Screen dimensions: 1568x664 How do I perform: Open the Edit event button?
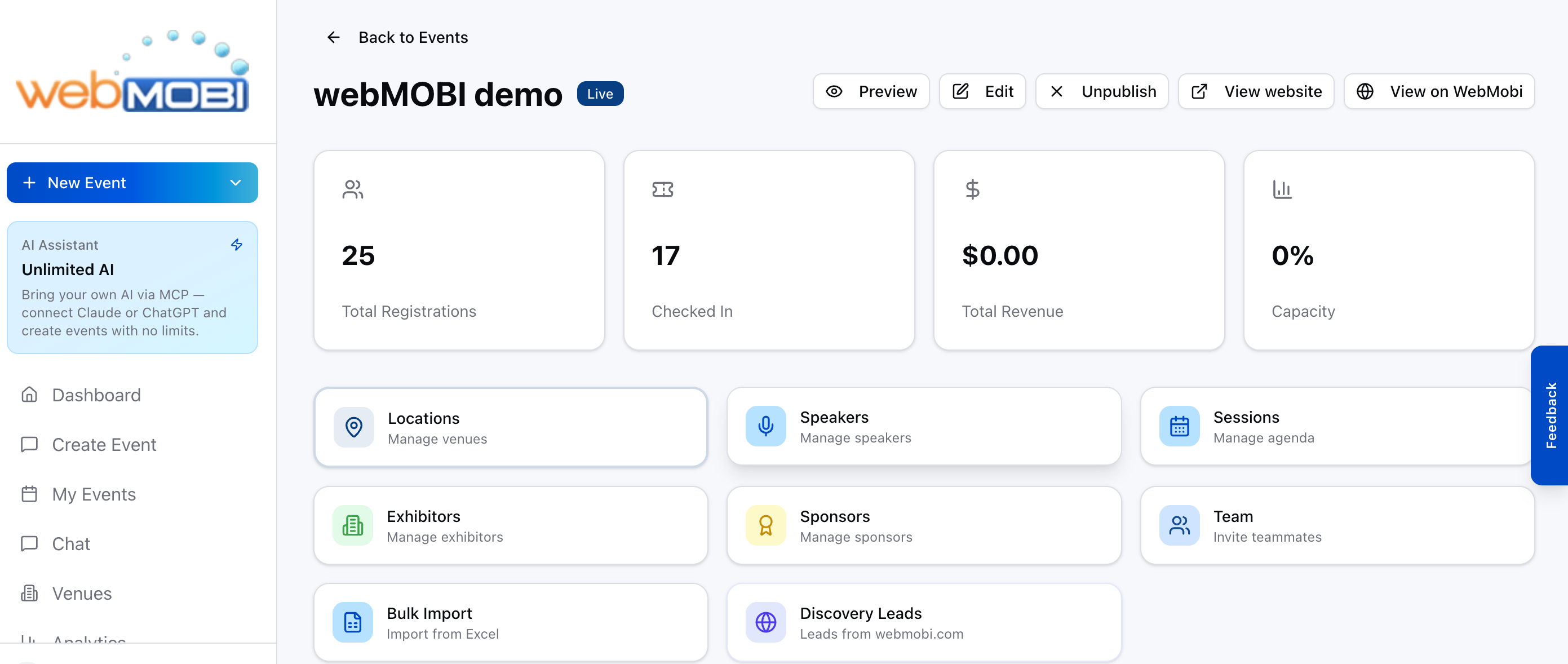(982, 91)
